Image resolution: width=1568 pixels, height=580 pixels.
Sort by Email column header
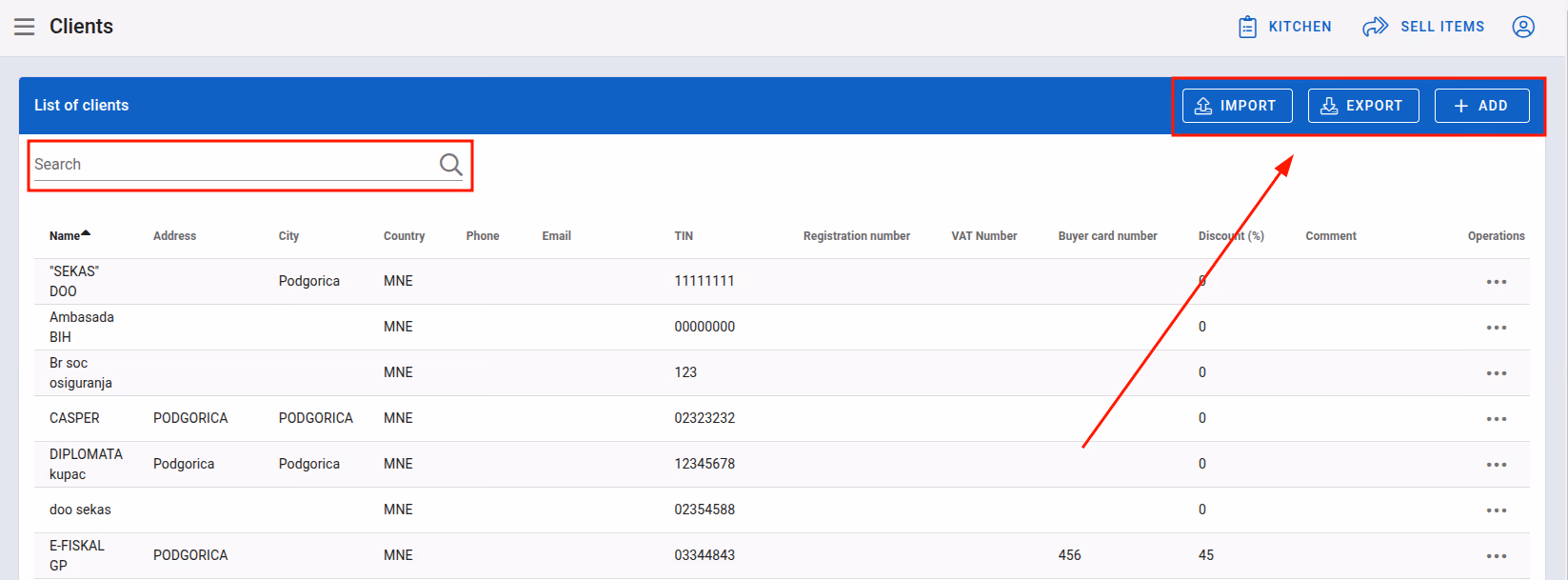pos(556,235)
